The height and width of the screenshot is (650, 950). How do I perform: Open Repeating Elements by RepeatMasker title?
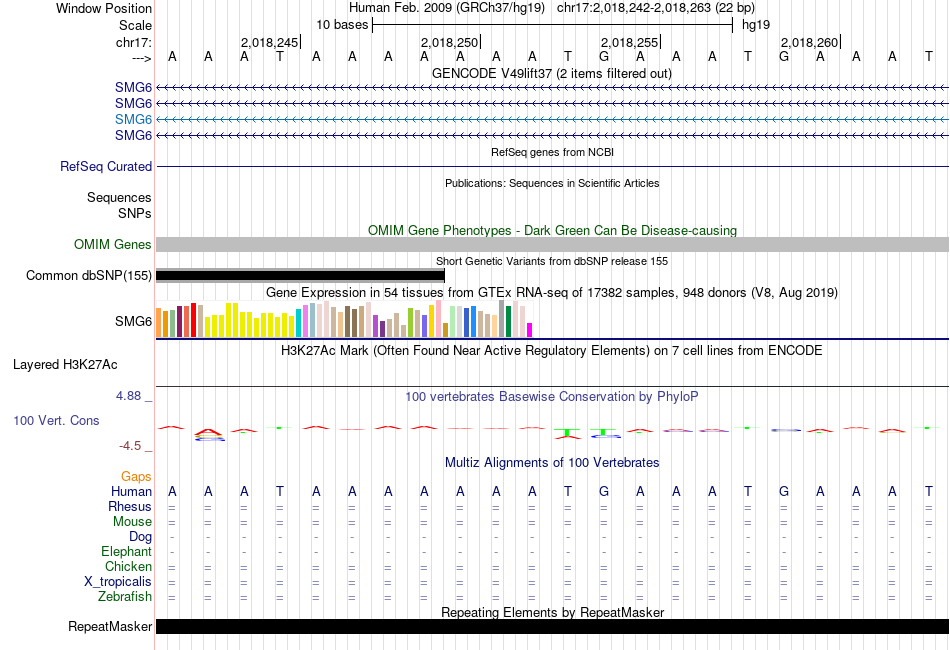(x=553, y=612)
